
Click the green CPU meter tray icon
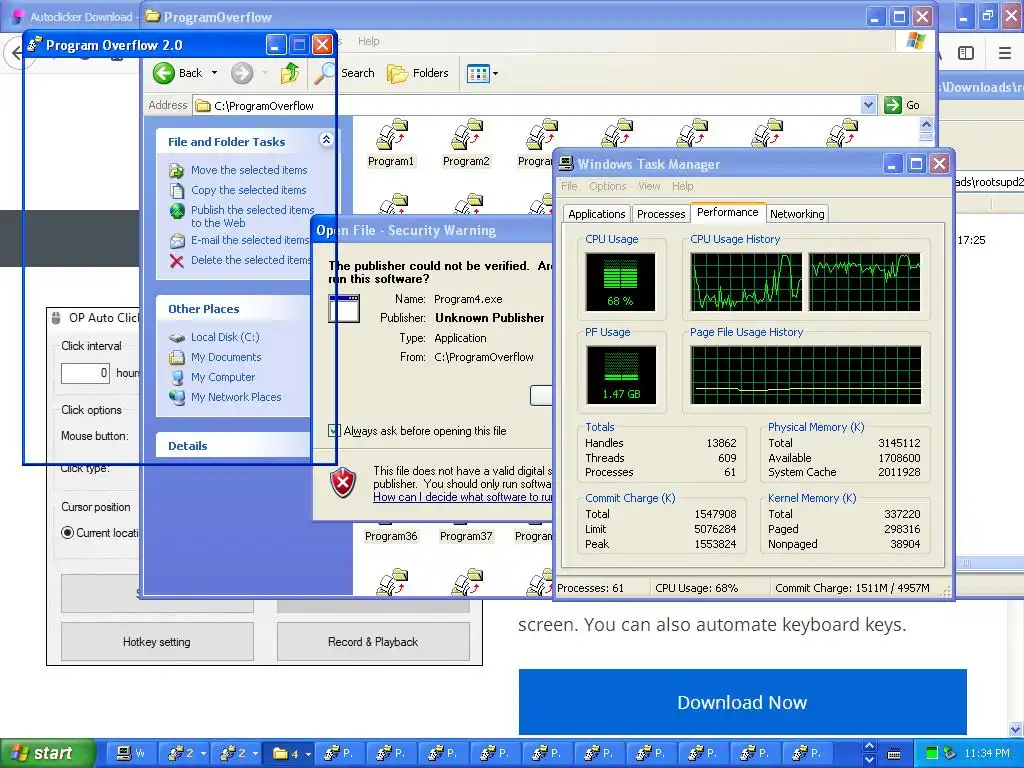click(932, 754)
